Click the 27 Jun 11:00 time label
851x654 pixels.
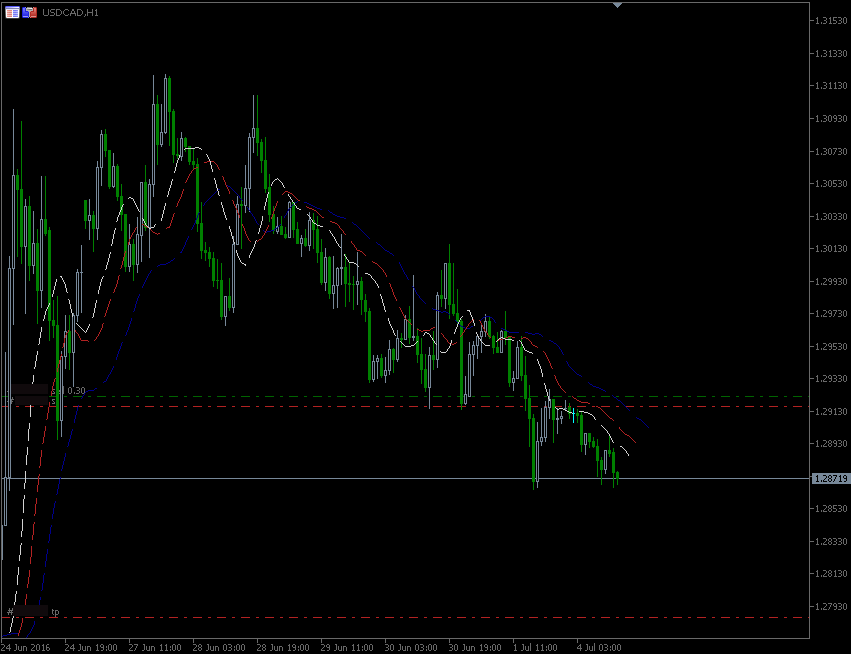(x=155, y=647)
